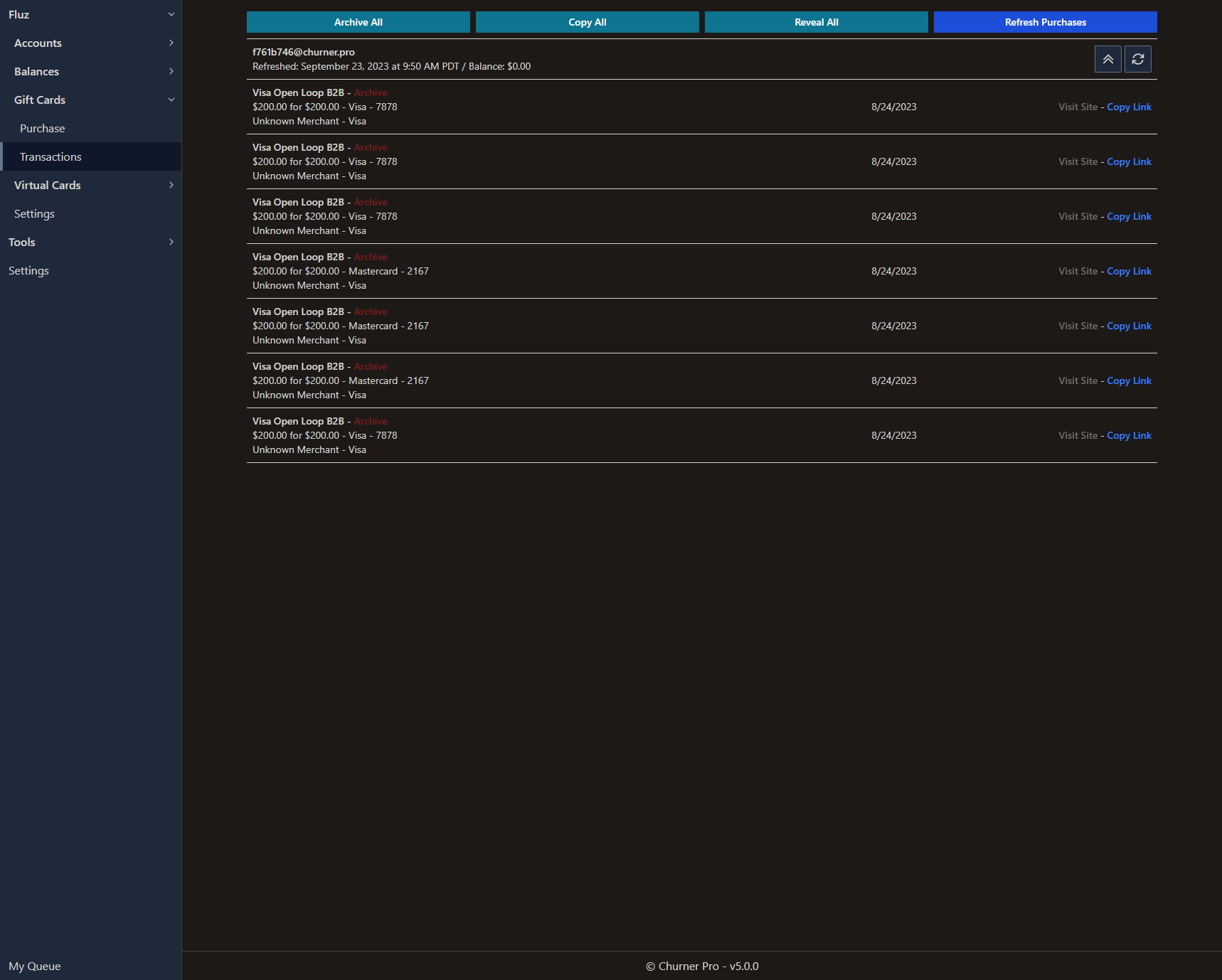Open the bottom top-level Settings item
This screenshot has width=1222, height=980.
click(x=28, y=270)
